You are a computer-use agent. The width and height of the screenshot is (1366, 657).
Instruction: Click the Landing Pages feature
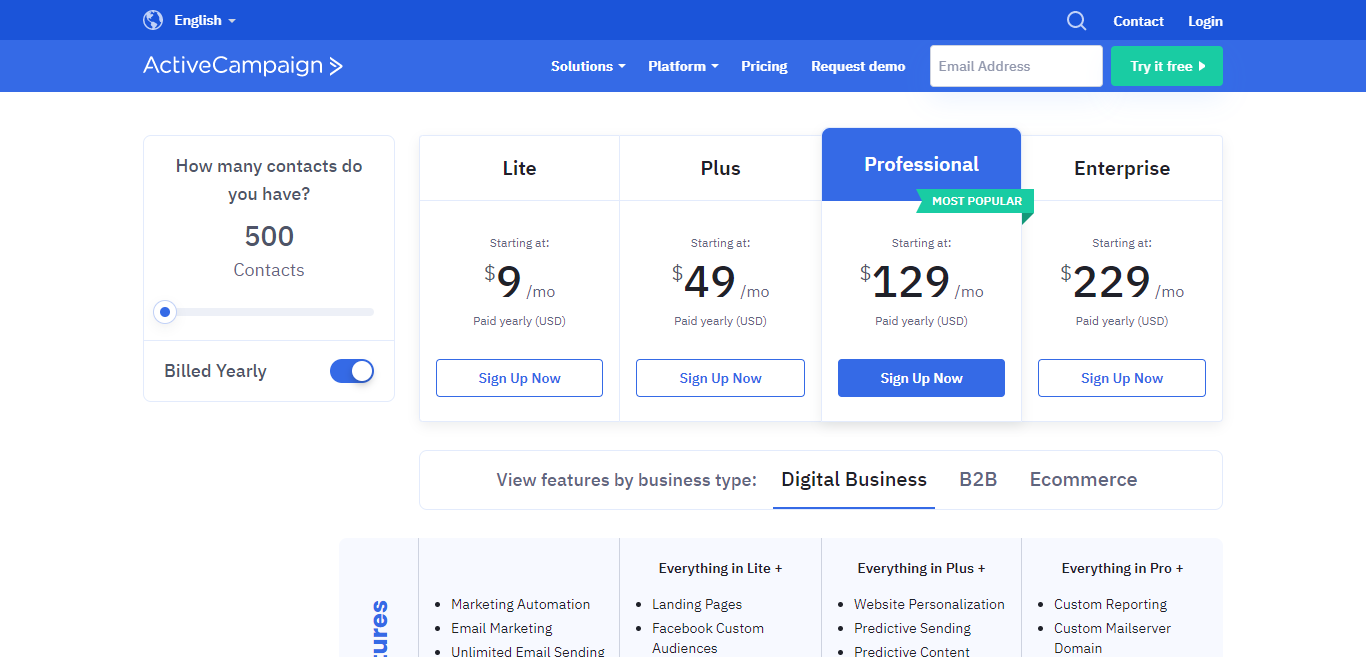click(697, 604)
